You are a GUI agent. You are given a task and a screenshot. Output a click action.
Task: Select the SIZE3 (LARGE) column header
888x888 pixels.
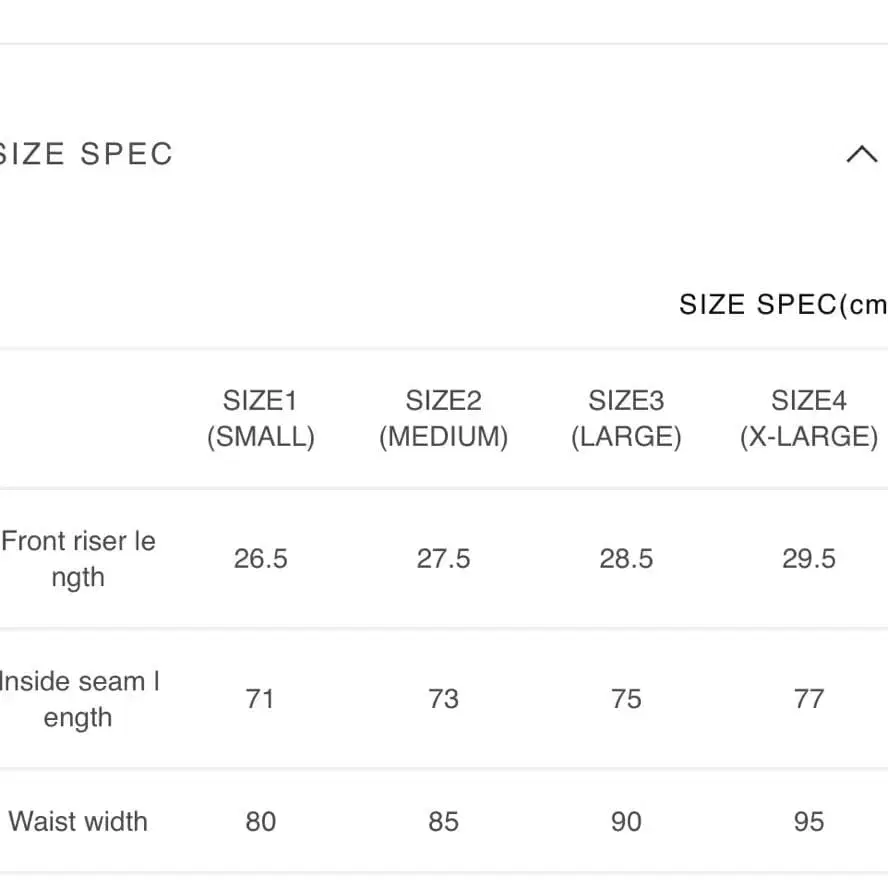626,419
